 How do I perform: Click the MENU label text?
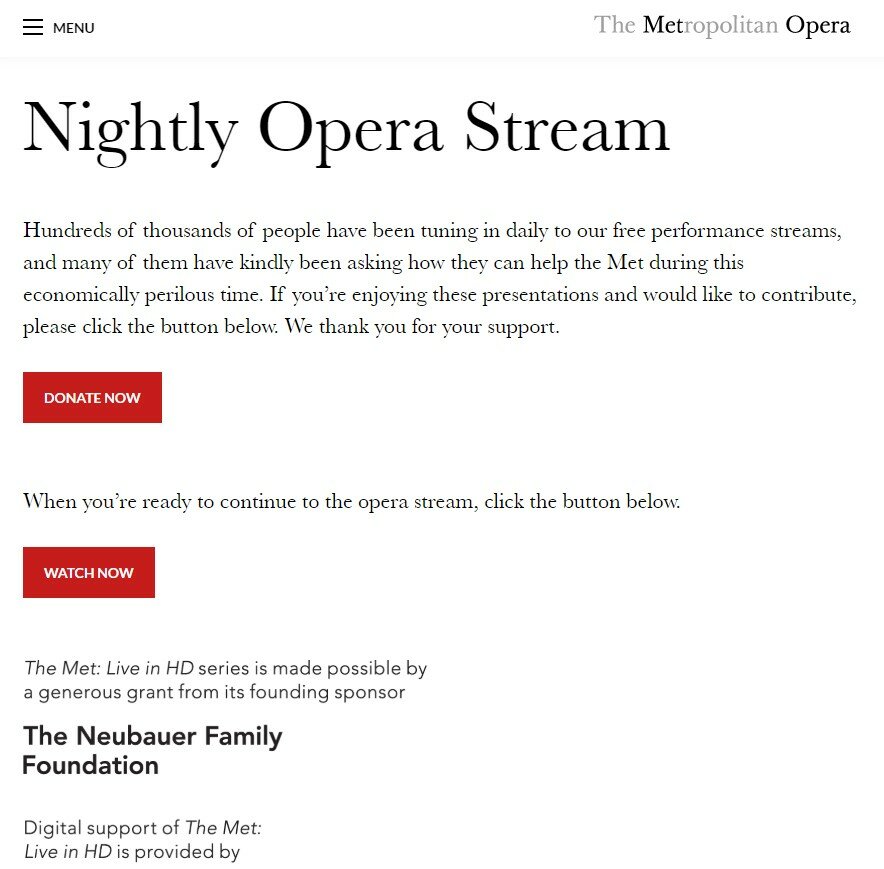click(x=74, y=29)
